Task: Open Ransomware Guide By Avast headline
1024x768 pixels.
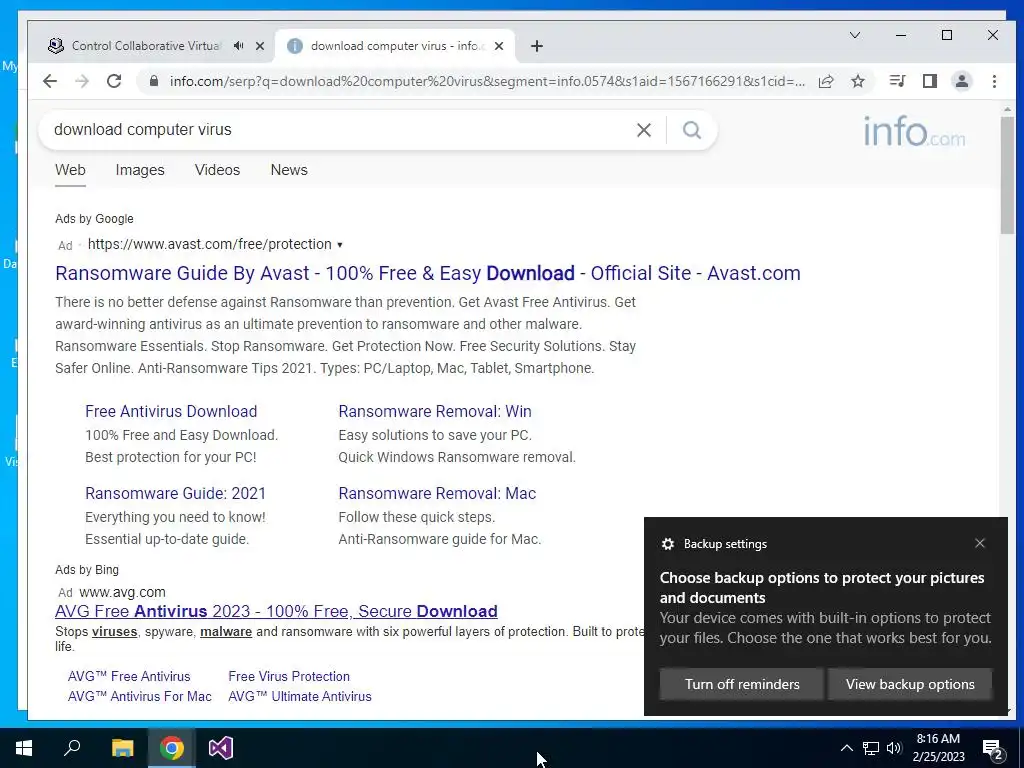Action: pos(428,273)
